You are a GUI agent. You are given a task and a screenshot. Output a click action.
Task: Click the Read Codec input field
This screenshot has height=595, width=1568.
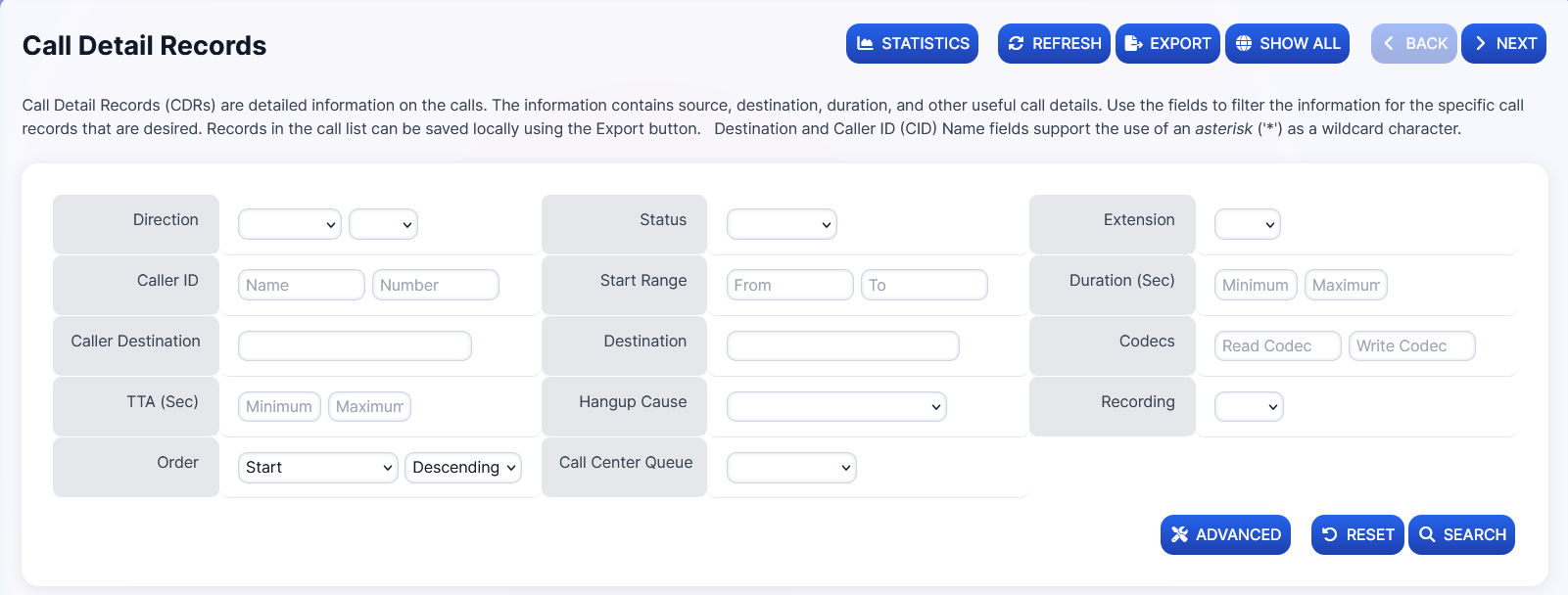[1277, 345]
